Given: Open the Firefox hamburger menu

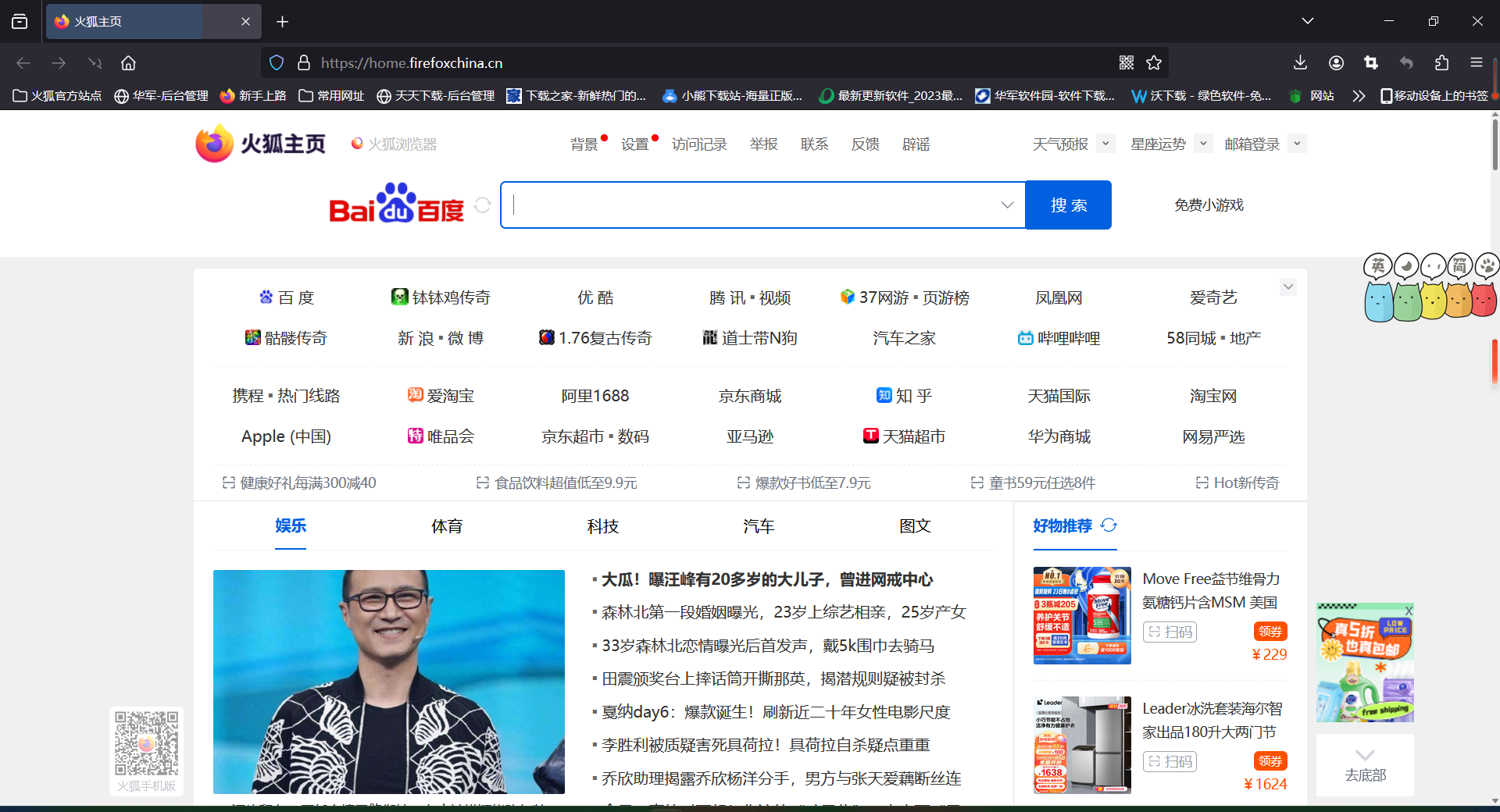Looking at the screenshot, I should point(1476,62).
